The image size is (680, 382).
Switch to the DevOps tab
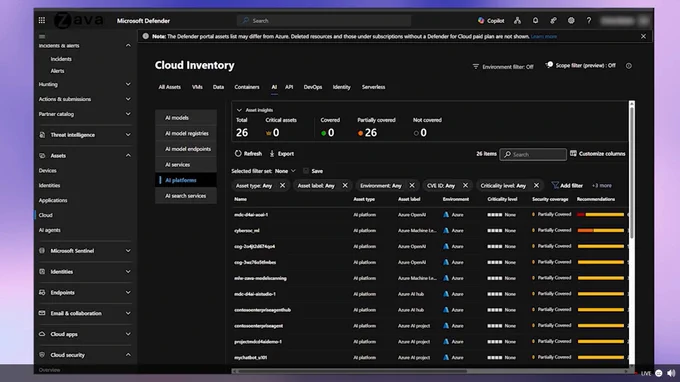tap(313, 87)
